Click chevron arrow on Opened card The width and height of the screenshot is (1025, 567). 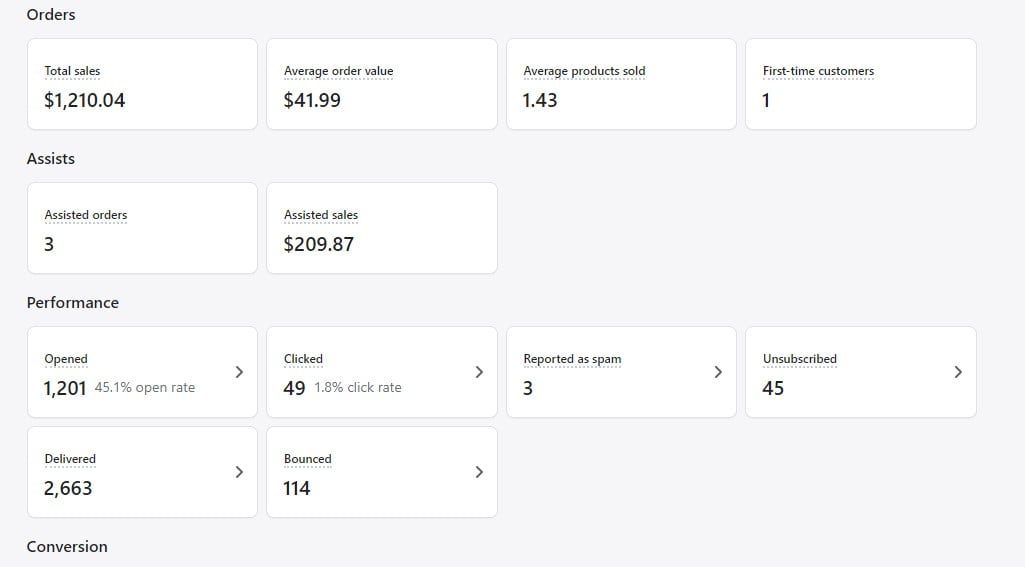239,372
